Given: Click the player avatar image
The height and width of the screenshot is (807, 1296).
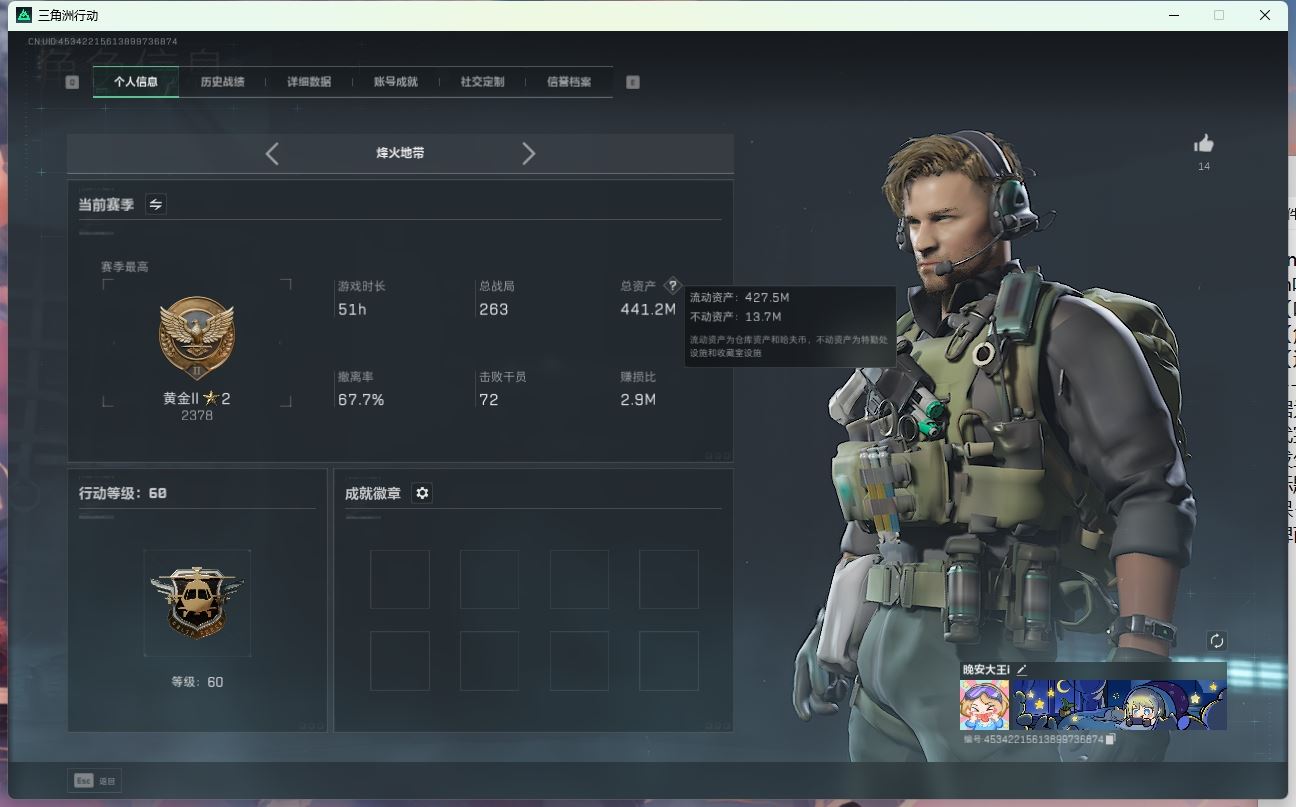Looking at the screenshot, I should tap(984, 705).
